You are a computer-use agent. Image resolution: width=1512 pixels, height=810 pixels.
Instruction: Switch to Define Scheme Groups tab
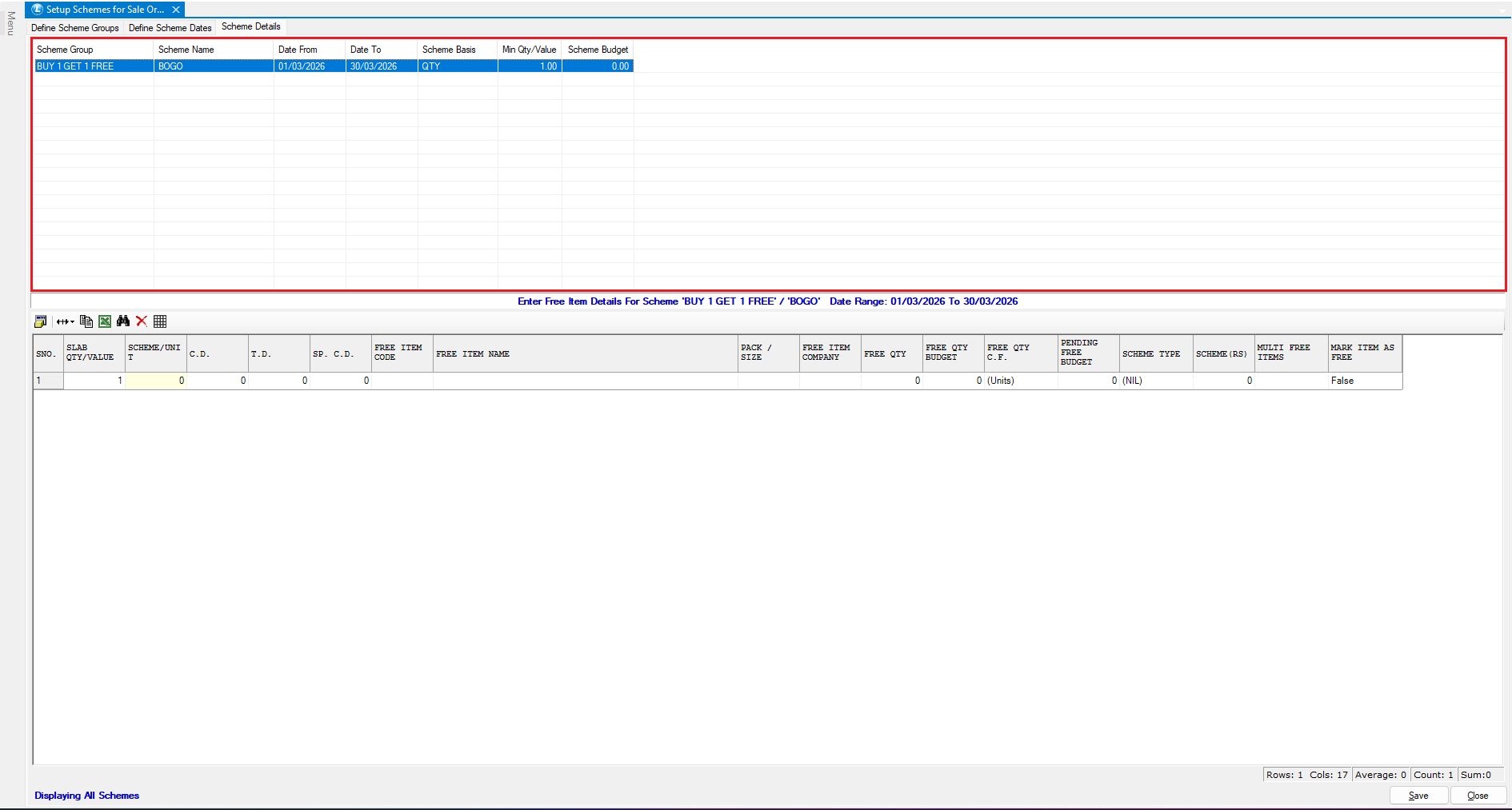point(75,28)
